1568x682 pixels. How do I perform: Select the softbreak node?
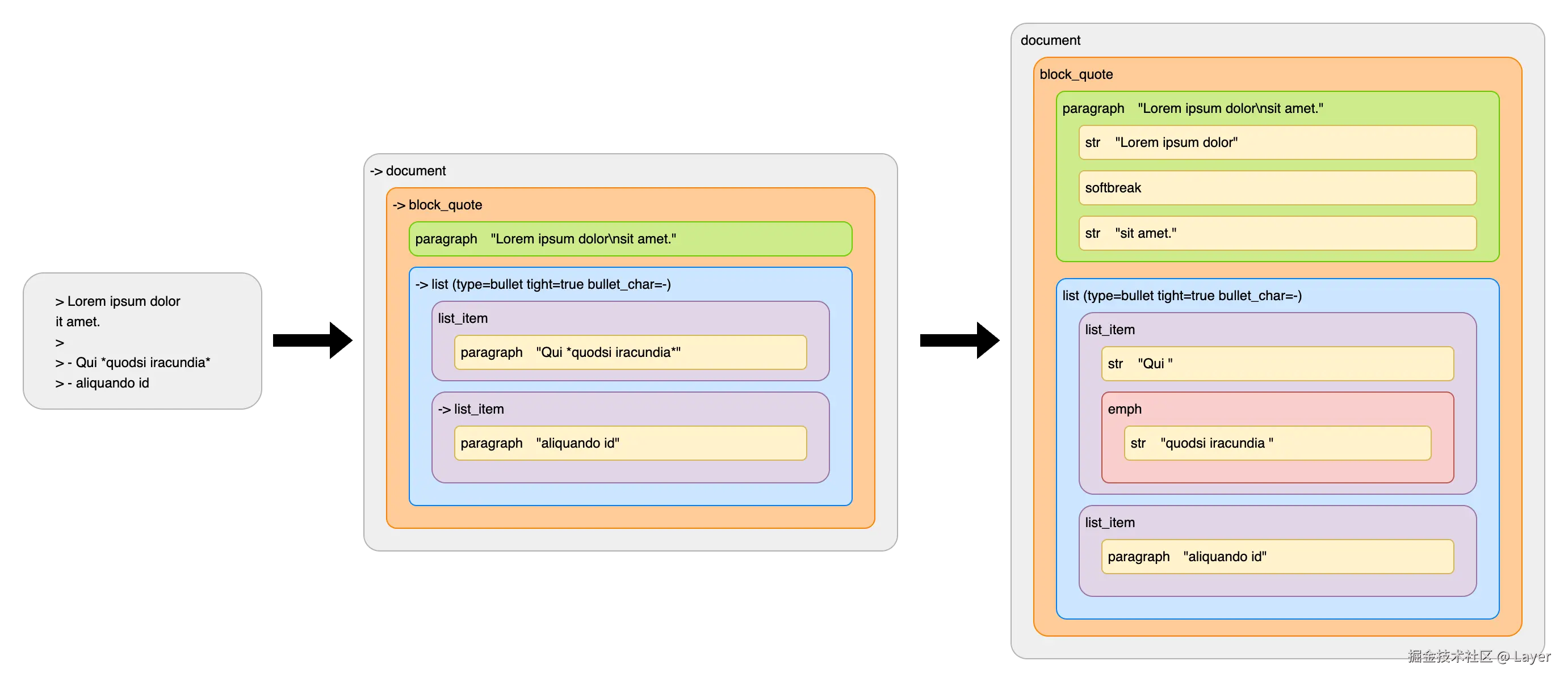tap(1277, 188)
